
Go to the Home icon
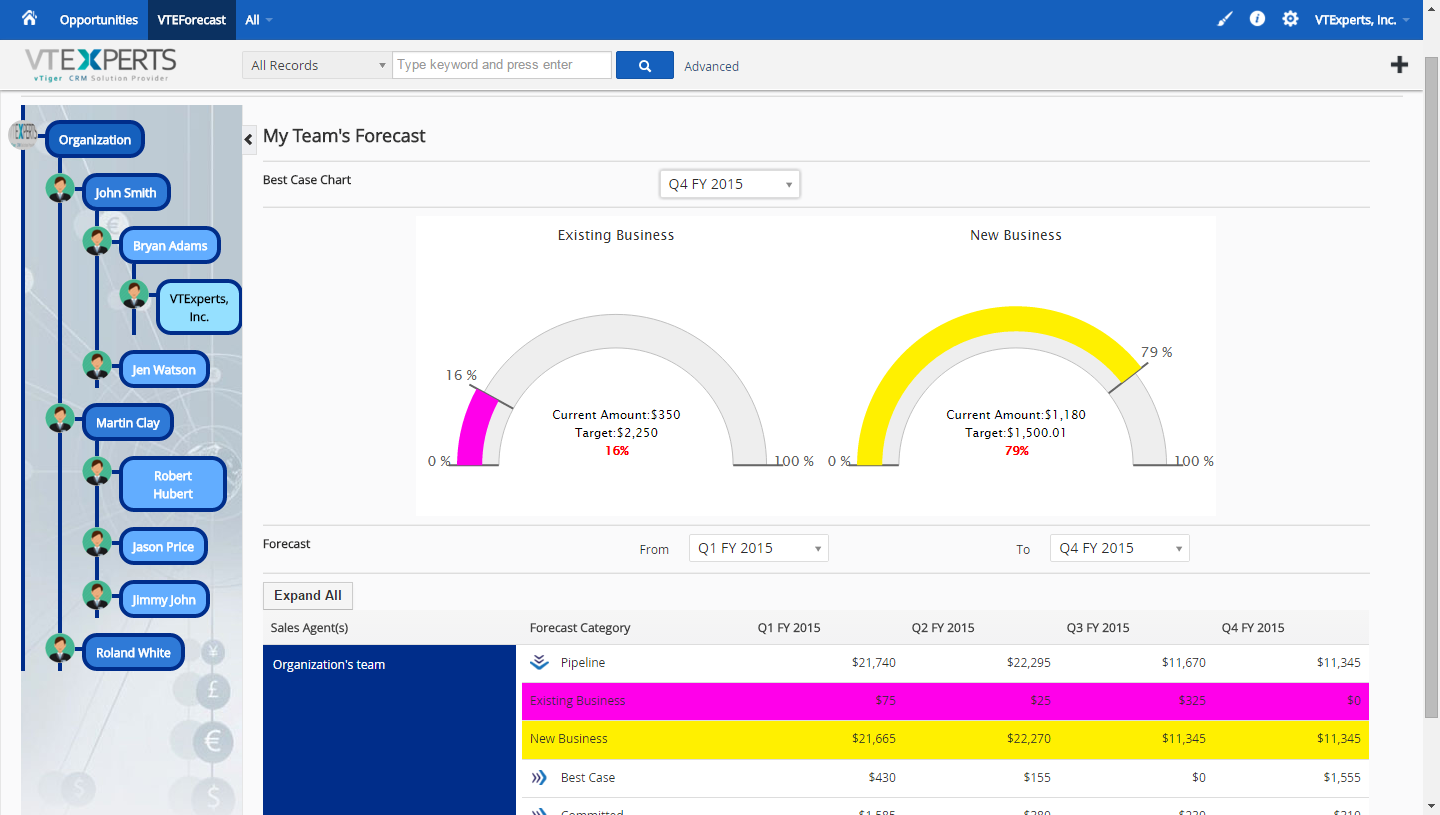click(x=29, y=18)
